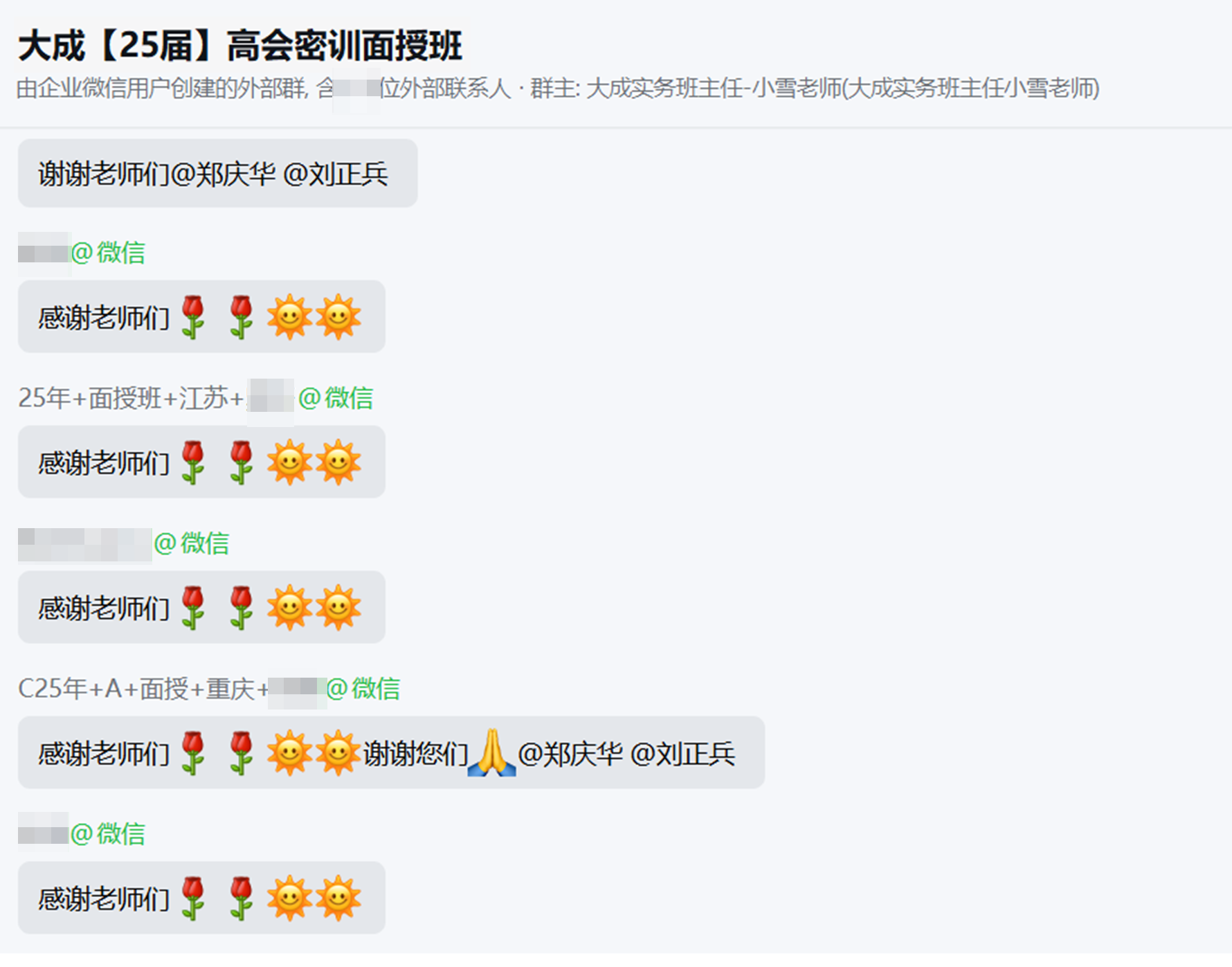The width and height of the screenshot is (1232, 967).
Task: Click @郑庆华 mention in the long message
Action: (x=570, y=754)
